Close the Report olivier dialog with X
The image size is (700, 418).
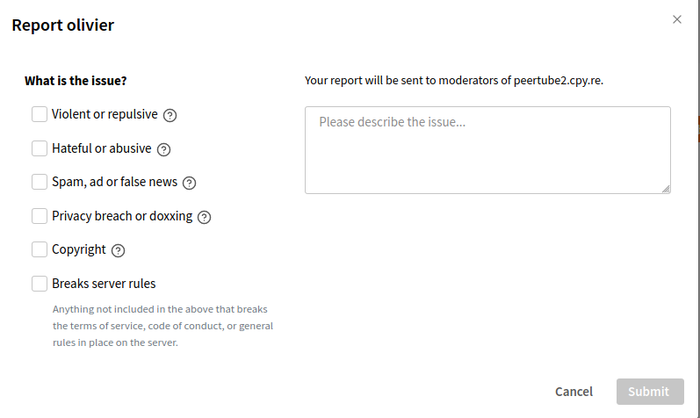pos(677,19)
